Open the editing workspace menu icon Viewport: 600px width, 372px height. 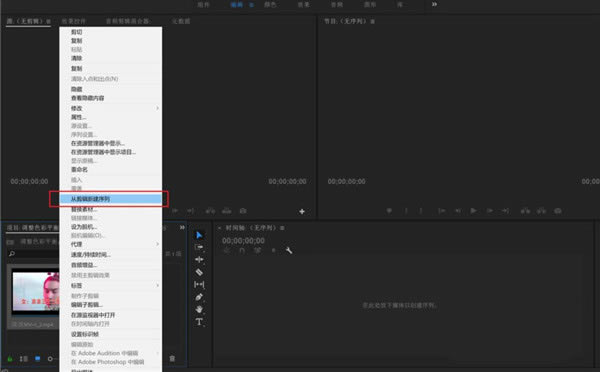[x=251, y=5]
